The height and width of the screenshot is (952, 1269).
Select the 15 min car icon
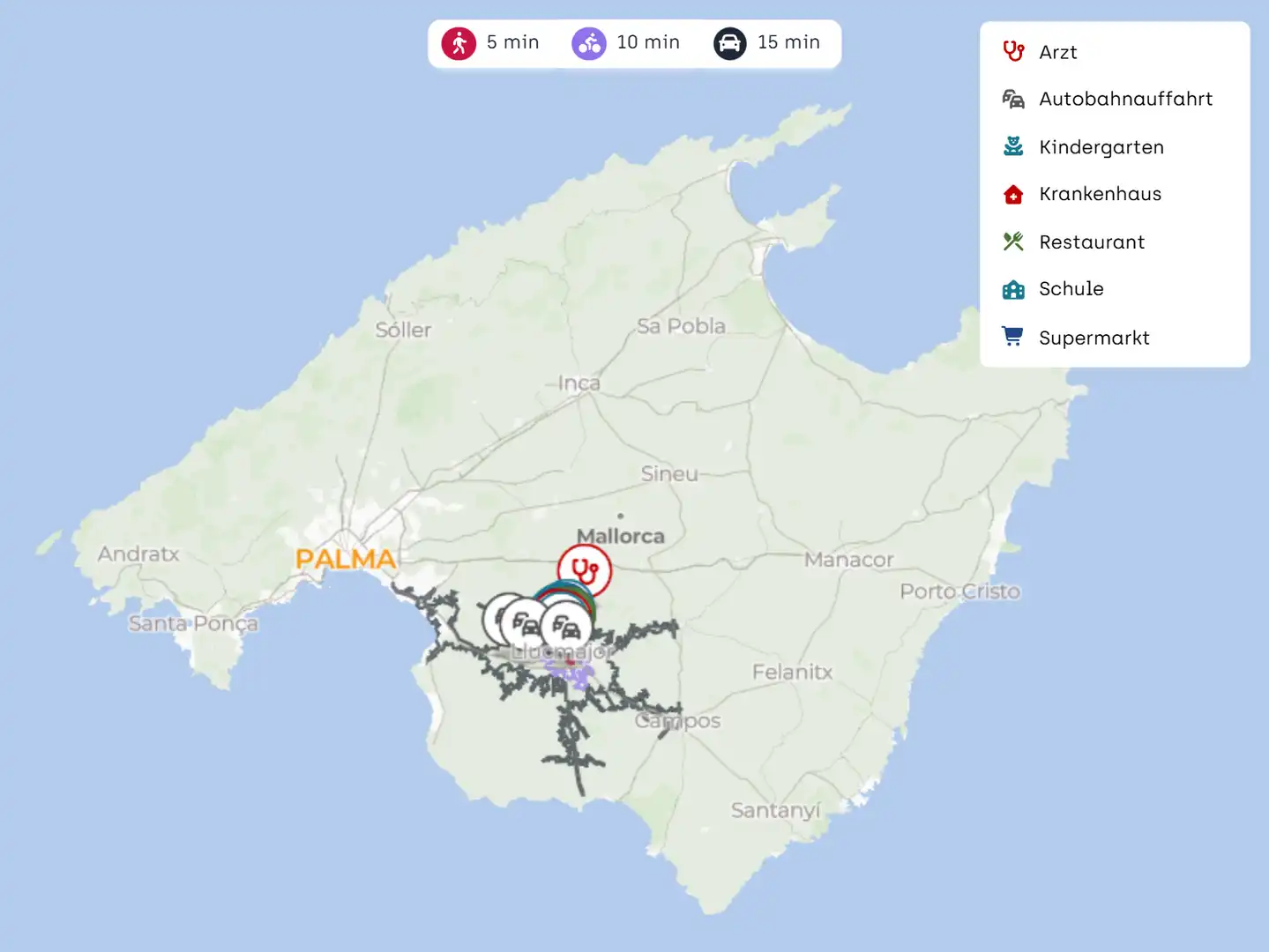(730, 43)
